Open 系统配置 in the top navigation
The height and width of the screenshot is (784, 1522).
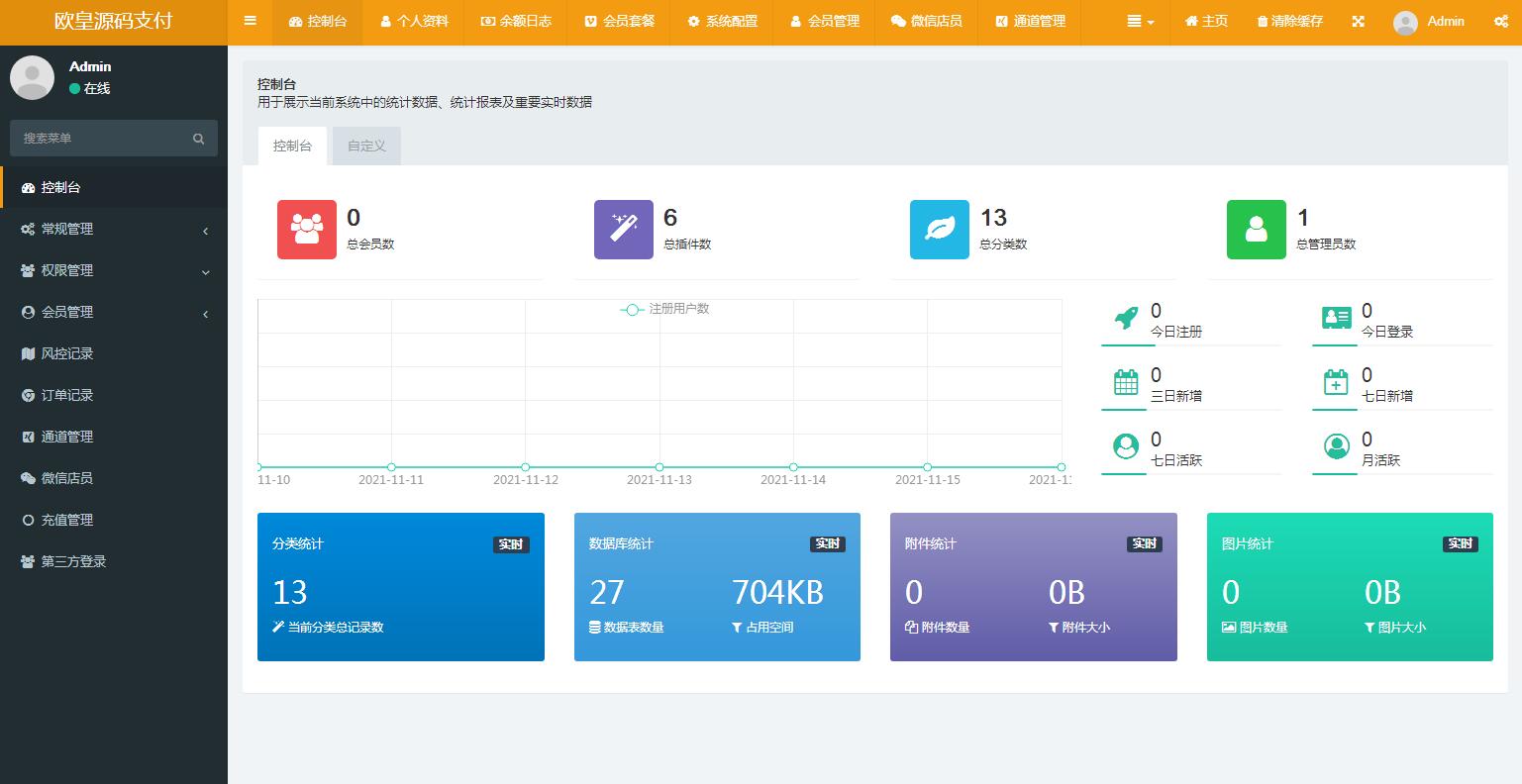722,21
